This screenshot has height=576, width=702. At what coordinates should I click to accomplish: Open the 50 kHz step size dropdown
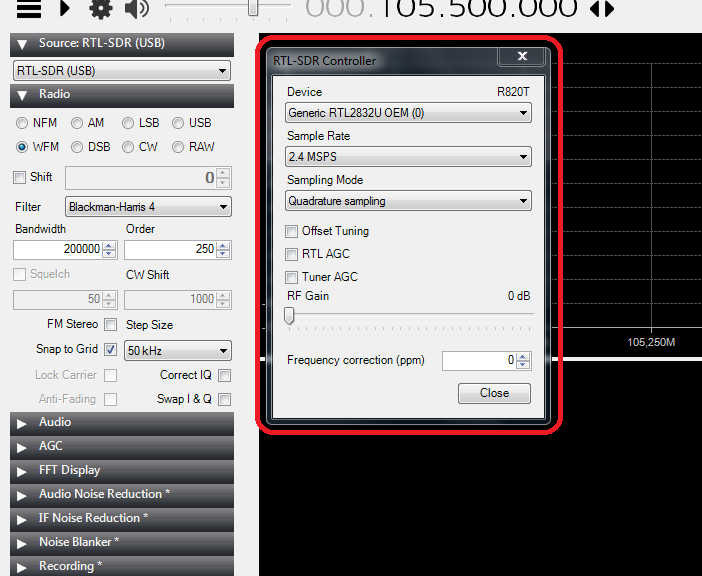click(178, 350)
